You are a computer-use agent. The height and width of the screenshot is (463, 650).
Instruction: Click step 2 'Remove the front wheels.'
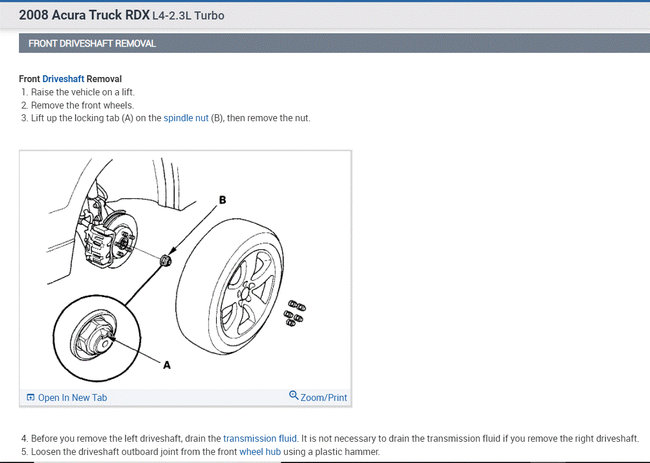pyautogui.click(x=82, y=105)
